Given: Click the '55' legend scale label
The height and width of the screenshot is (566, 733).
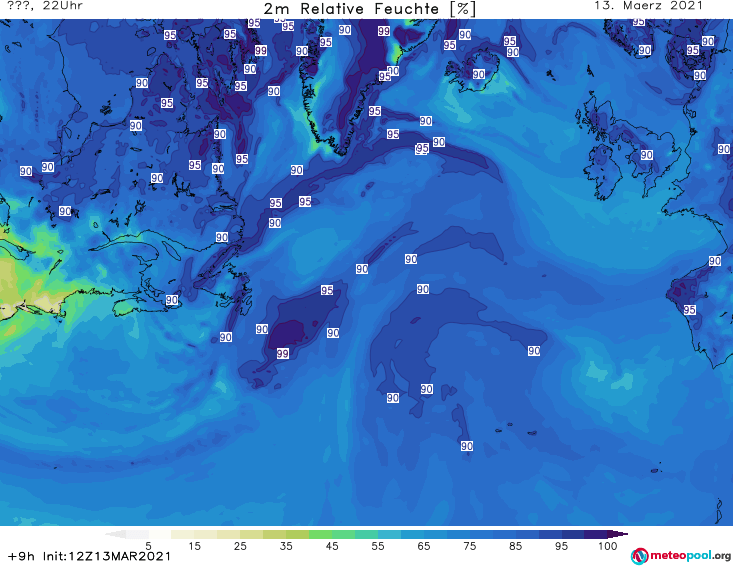Looking at the screenshot, I should pyautogui.click(x=378, y=546).
